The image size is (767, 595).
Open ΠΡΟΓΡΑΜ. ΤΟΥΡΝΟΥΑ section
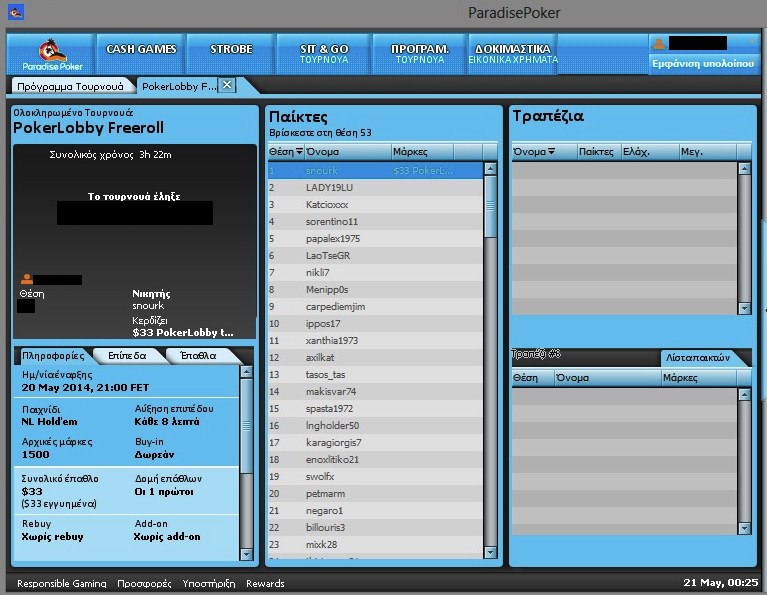coord(420,54)
